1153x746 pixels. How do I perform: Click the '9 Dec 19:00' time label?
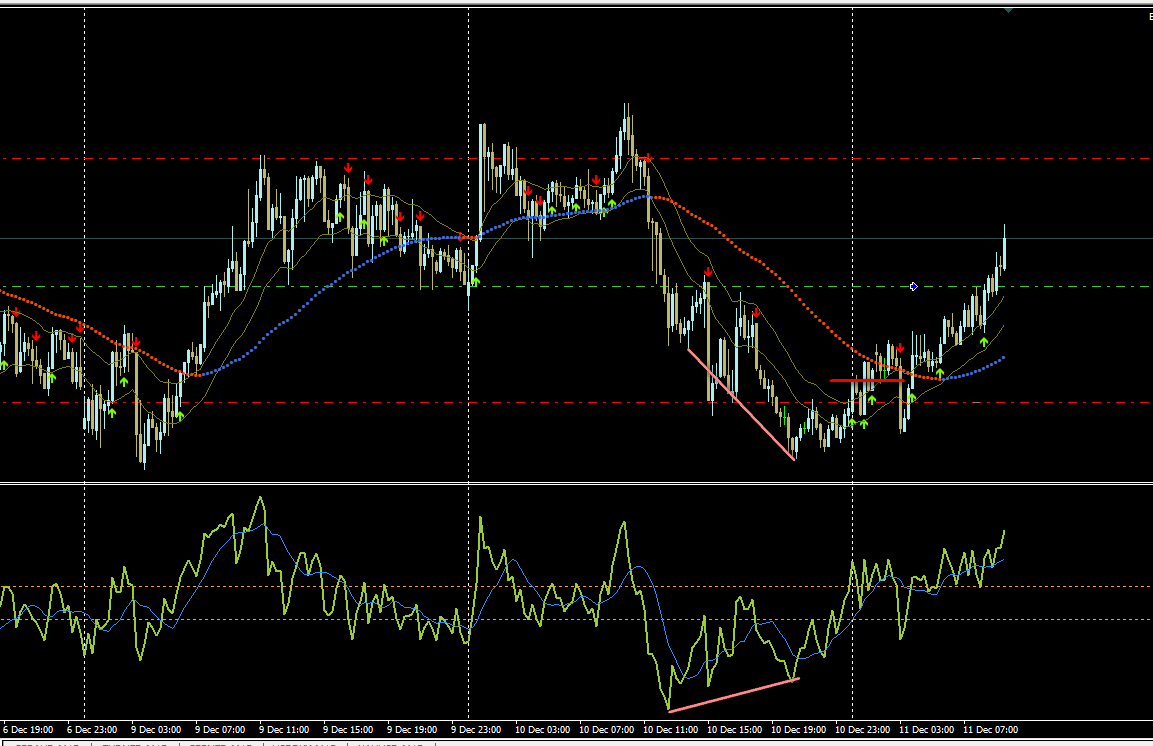412,730
